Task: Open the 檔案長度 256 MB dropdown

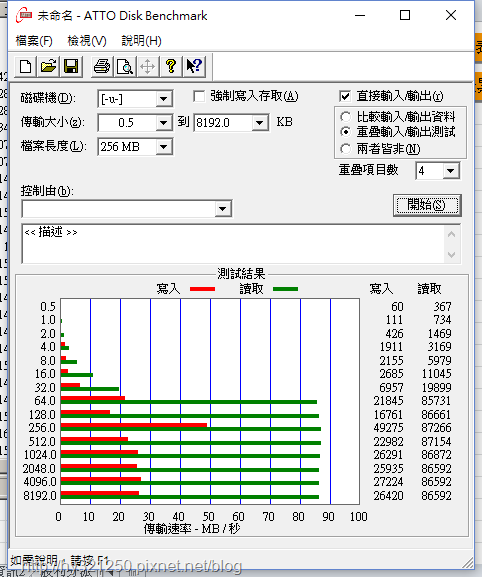Action: coord(163,146)
